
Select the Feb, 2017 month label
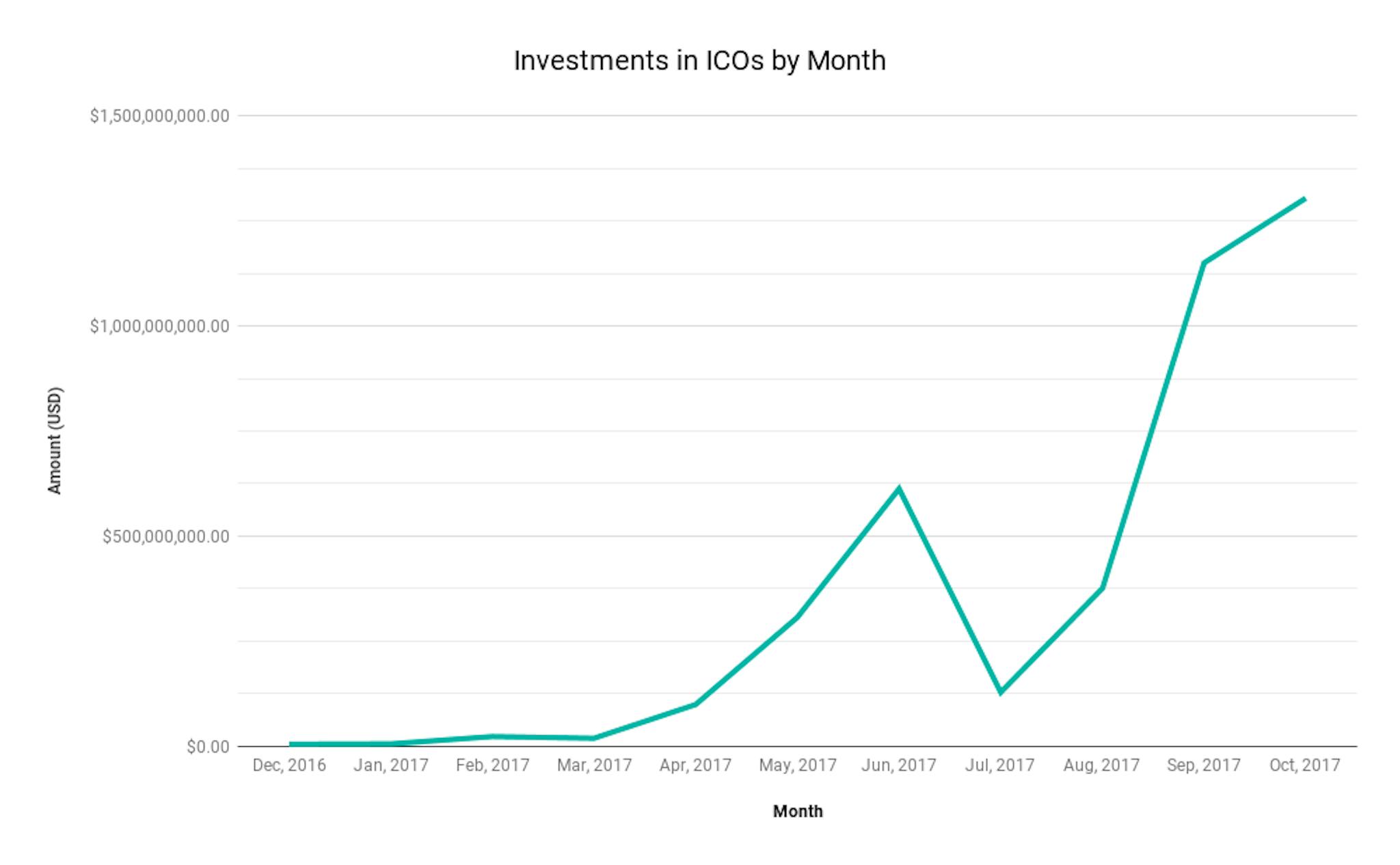[x=493, y=765]
